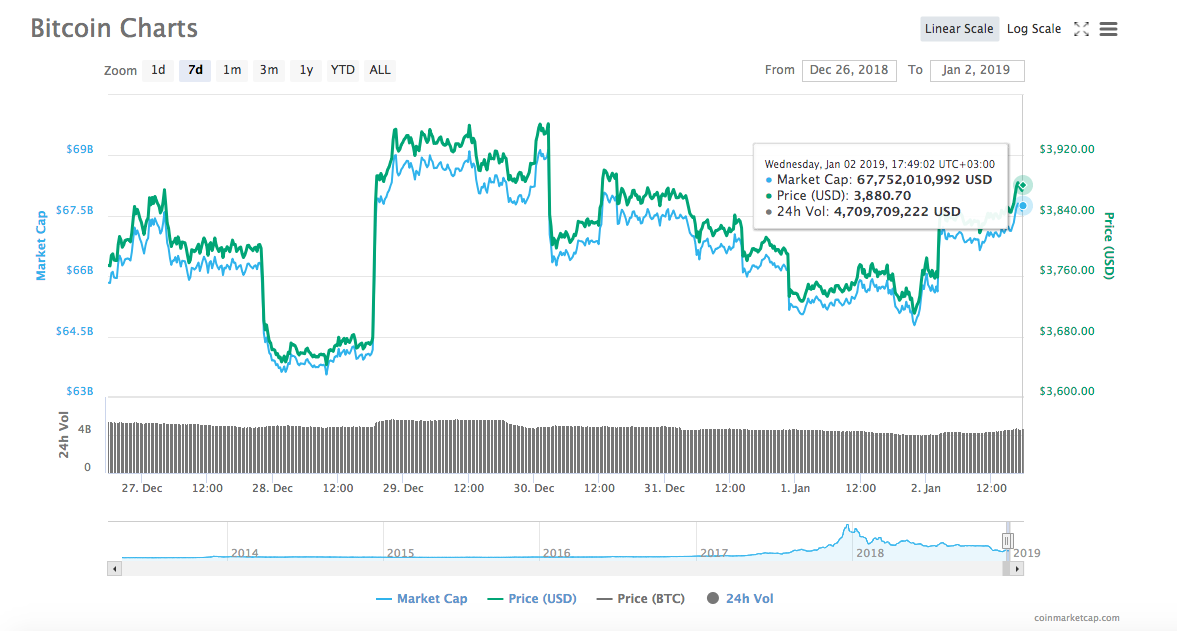1177x631 pixels.
Task: Click the '$69B' market cap axis label
Action: click(x=80, y=149)
